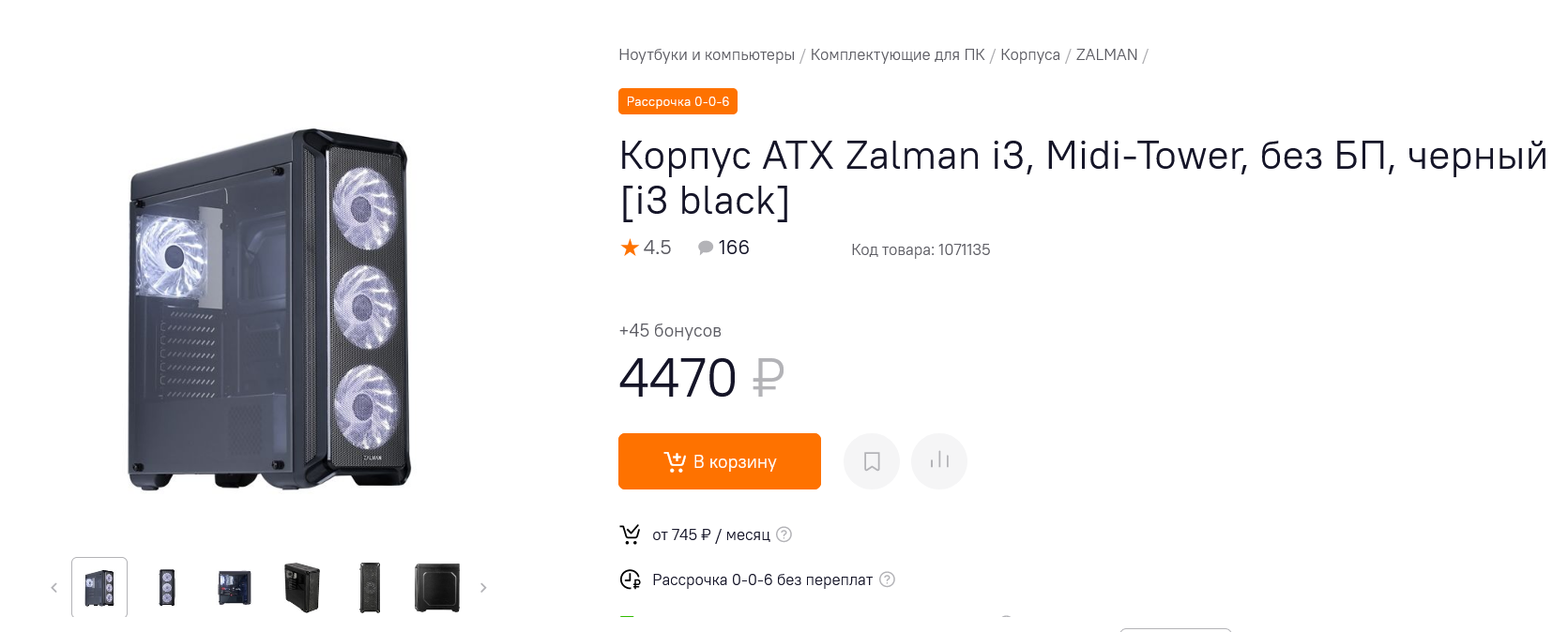Click the main Zalman i3 case image
This screenshot has width=1568, height=632.
click(270, 309)
